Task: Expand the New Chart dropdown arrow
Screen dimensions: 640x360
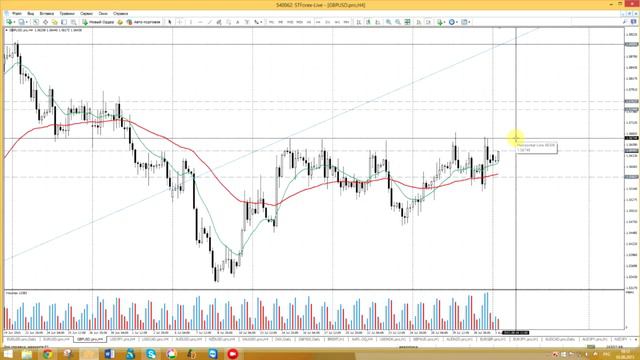Action: (x=14, y=22)
